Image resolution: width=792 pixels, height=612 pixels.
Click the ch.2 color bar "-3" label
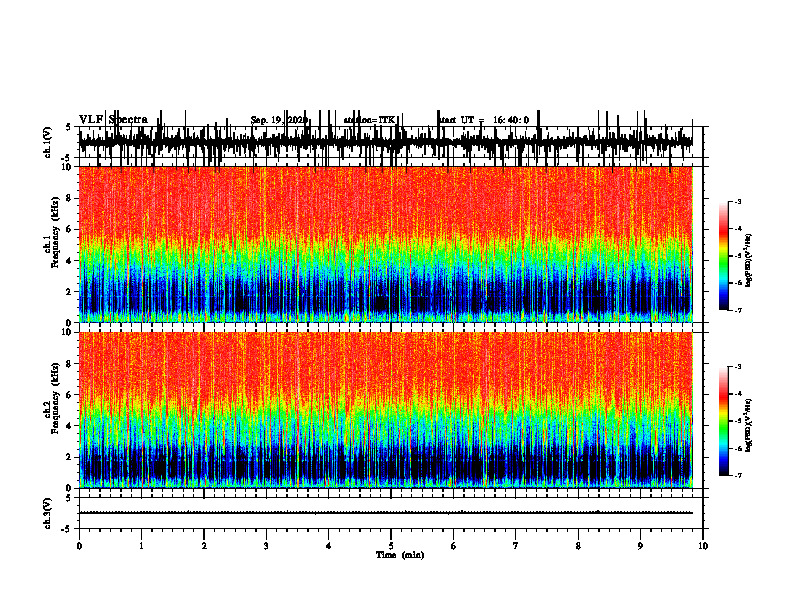point(737,367)
